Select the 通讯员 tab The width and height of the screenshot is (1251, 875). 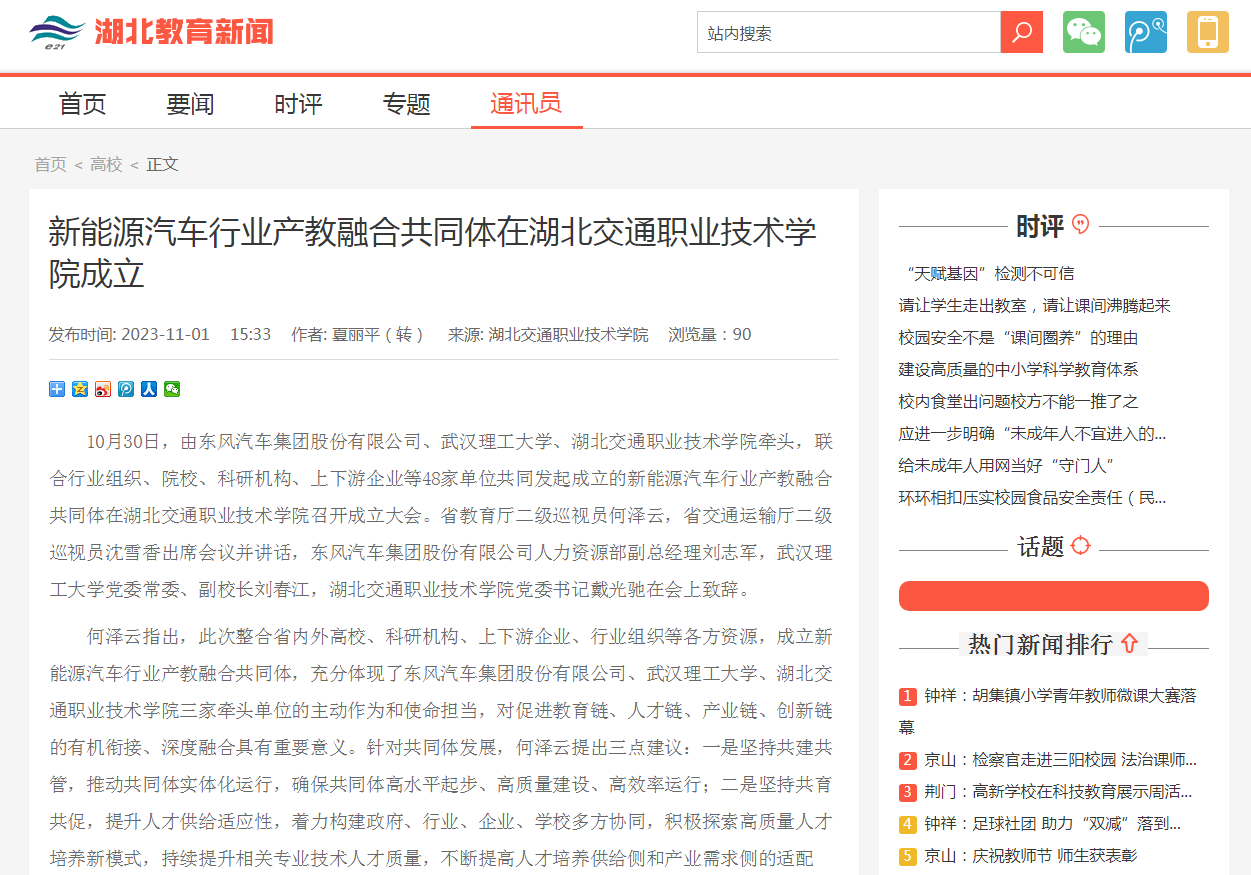(526, 103)
